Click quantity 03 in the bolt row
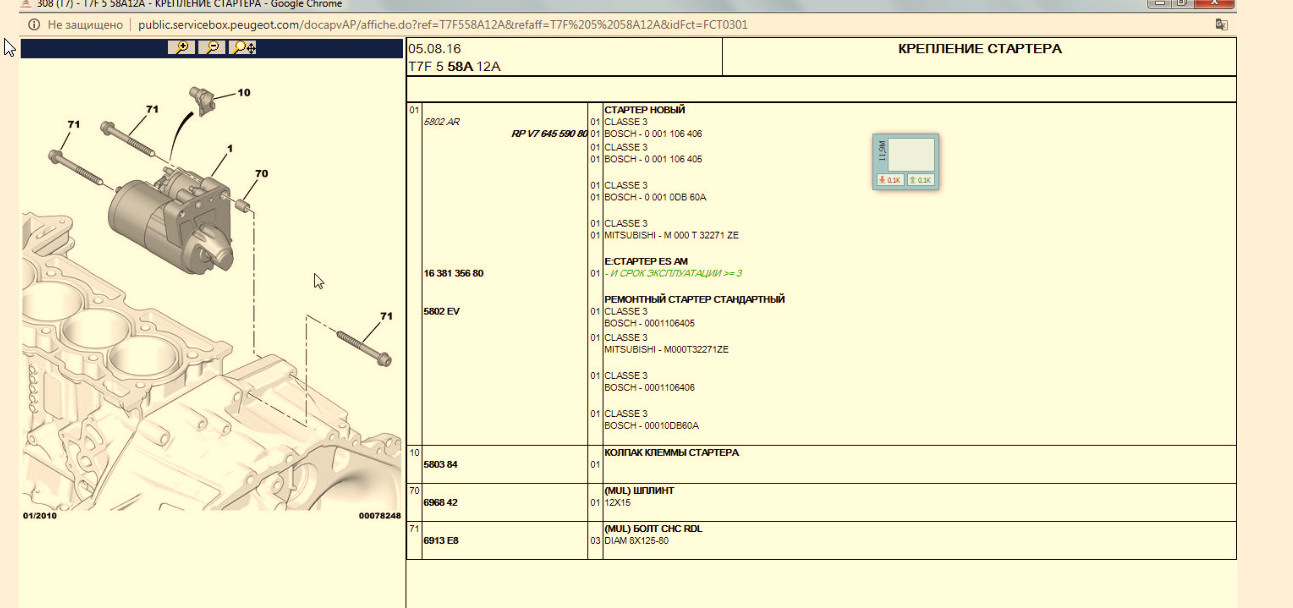The width and height of the screenshot is (1293, 608). [x=595, y=540]
